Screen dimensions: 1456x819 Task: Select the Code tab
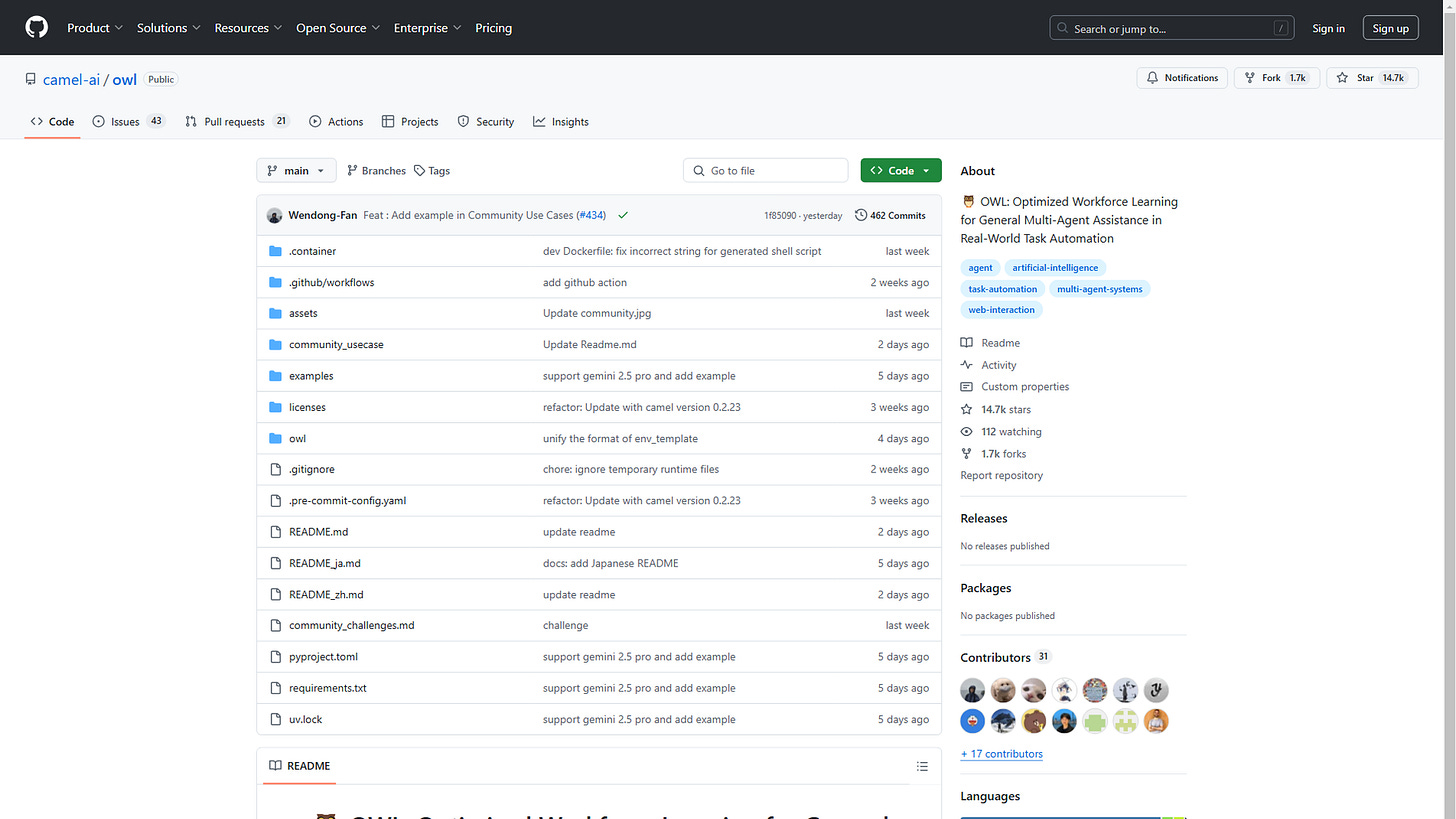(52, 122)
